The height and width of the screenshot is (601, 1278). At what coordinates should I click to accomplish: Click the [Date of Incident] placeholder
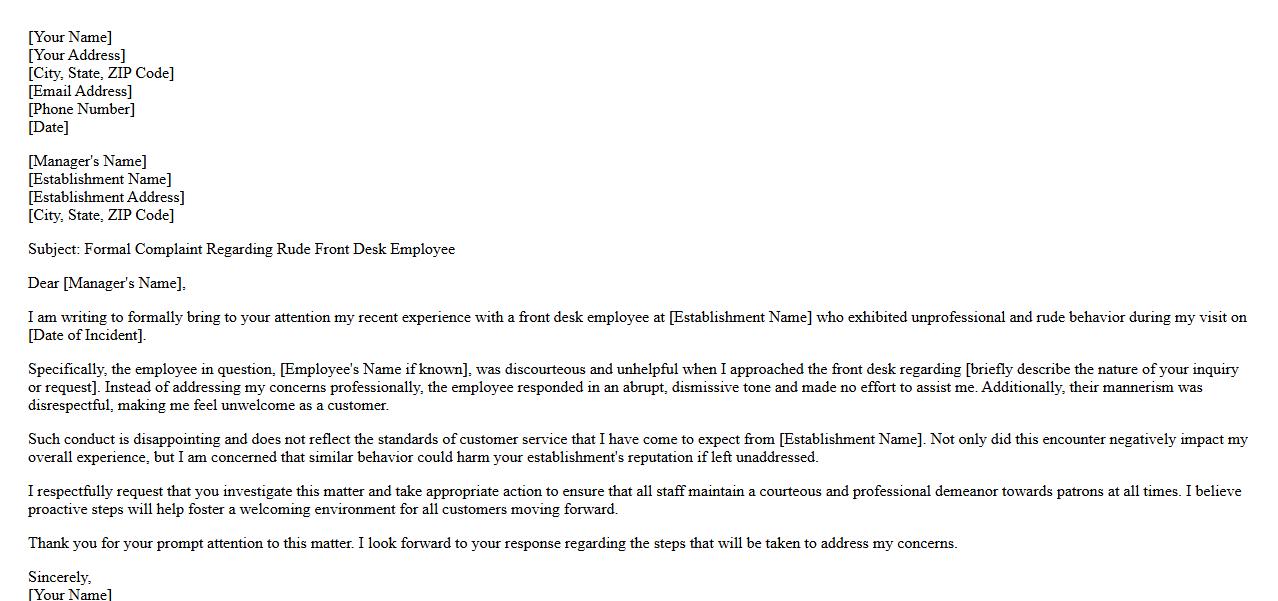tap(87, 335)
